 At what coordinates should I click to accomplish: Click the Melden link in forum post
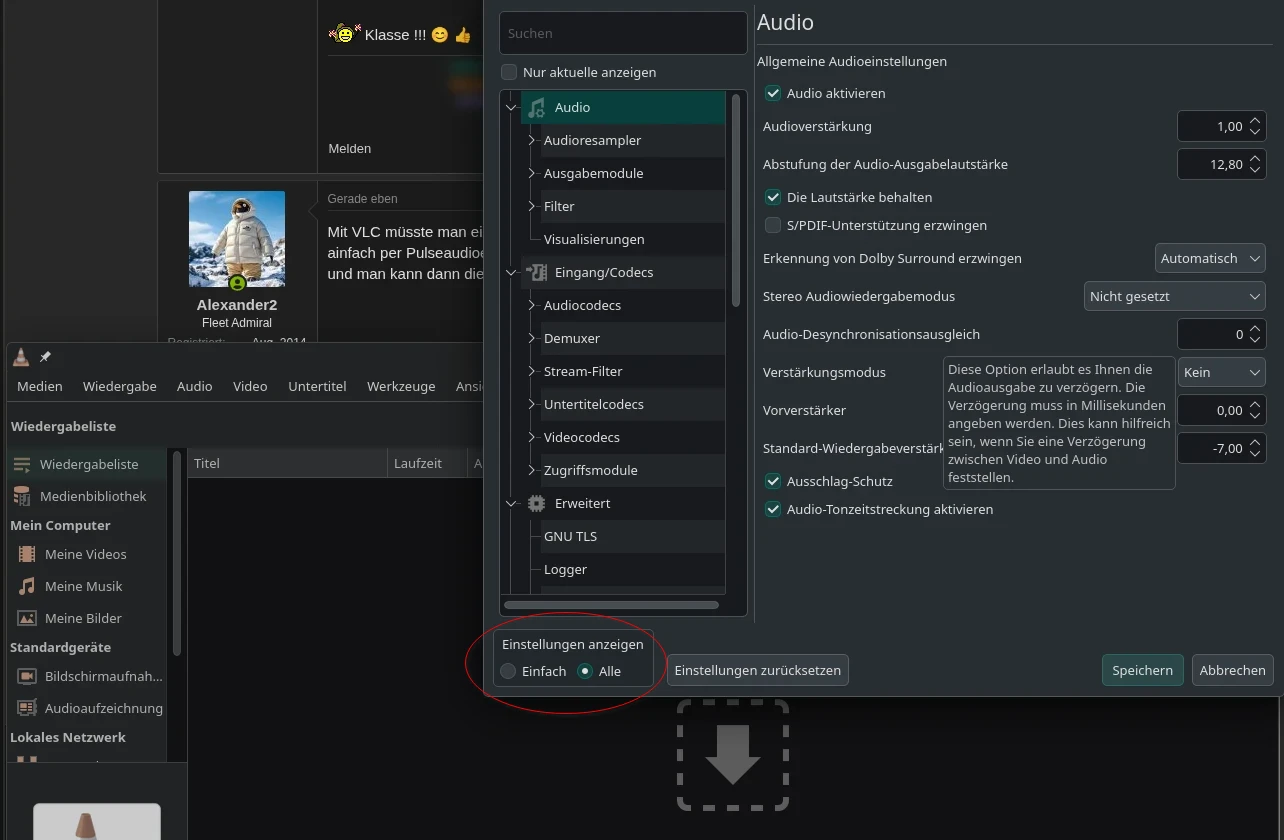coord(350,148)
